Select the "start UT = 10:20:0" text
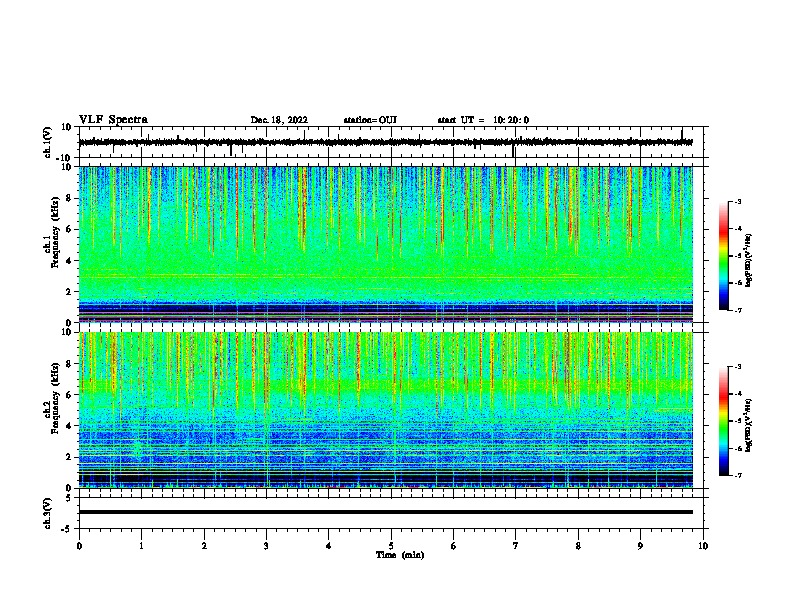The width and height of the screenshot is (792, 612). point(483,120)
